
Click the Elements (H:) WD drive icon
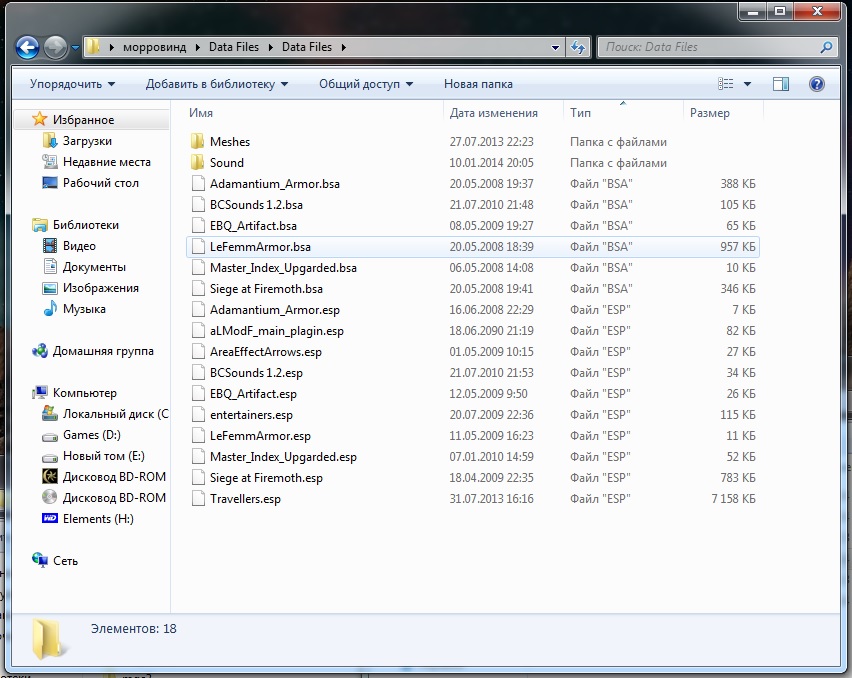point(49,518)
